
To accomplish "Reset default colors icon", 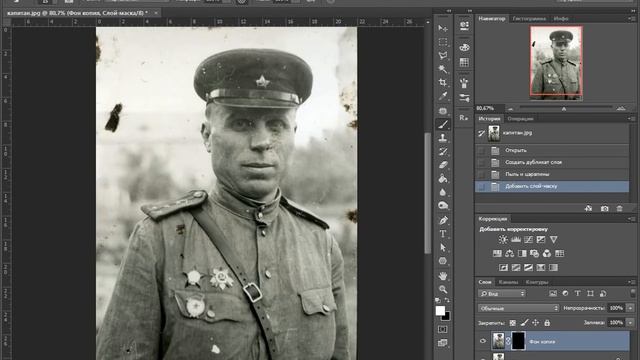I will [x=438, y=300].
